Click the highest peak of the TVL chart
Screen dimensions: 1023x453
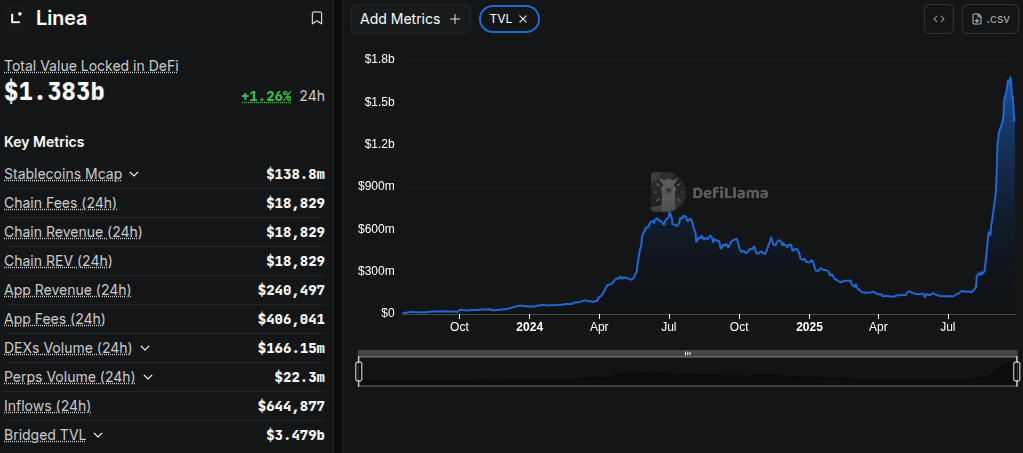point(1010,78)
